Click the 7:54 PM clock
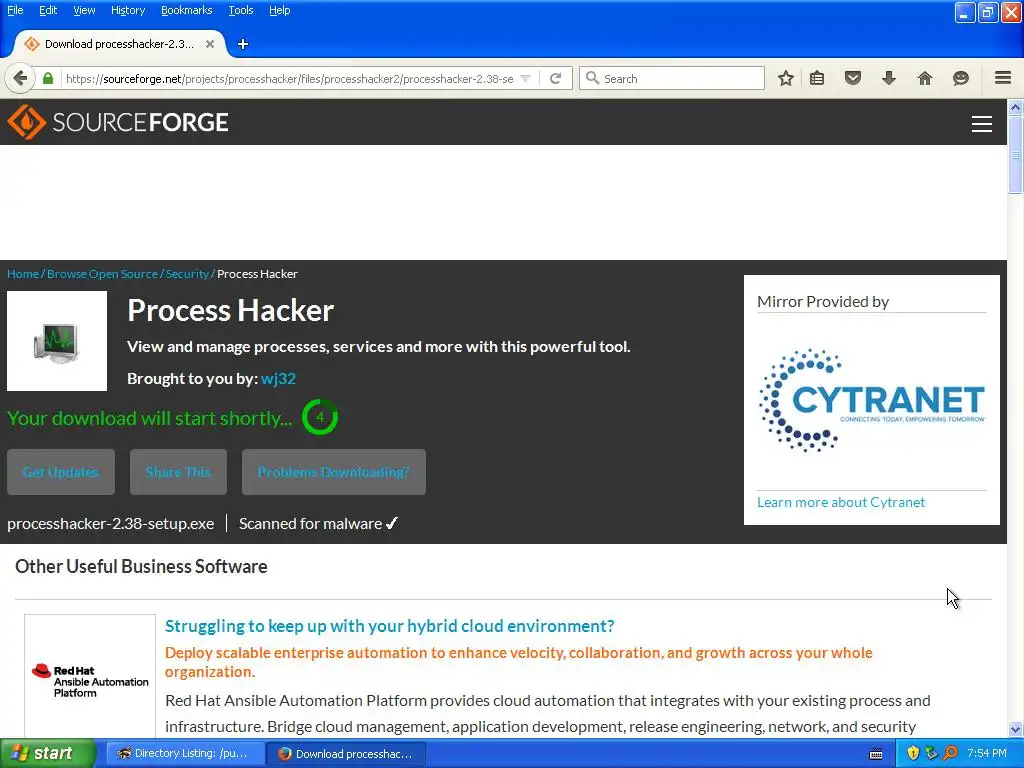Image resolution: width=1024 pixels, height=768 pixels. [986, 753]
